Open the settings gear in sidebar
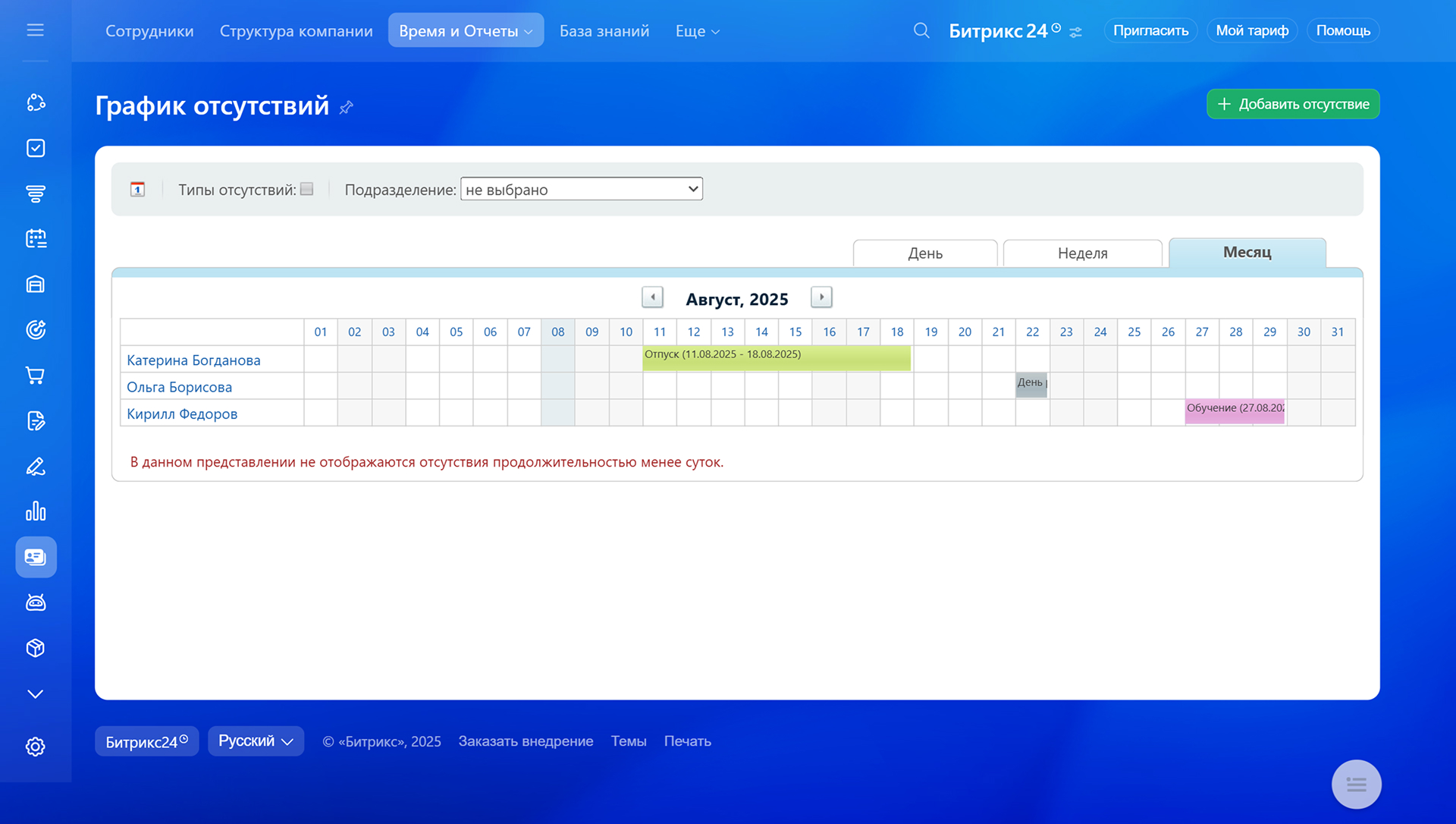The width and height of the screenshot is (1456, 824). tap(36, 747)
